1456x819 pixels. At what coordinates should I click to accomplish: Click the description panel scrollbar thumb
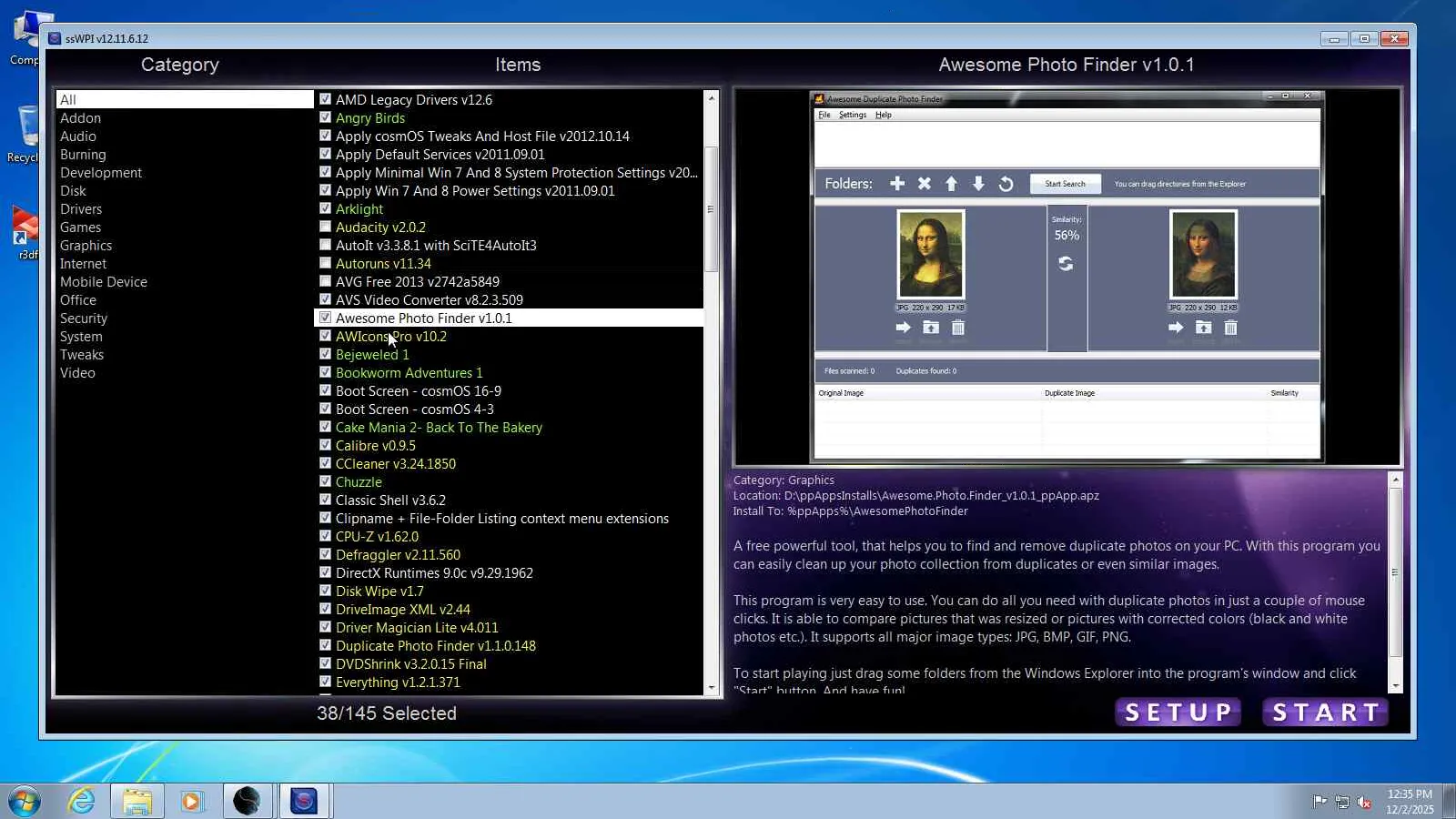pos(1395,572)
